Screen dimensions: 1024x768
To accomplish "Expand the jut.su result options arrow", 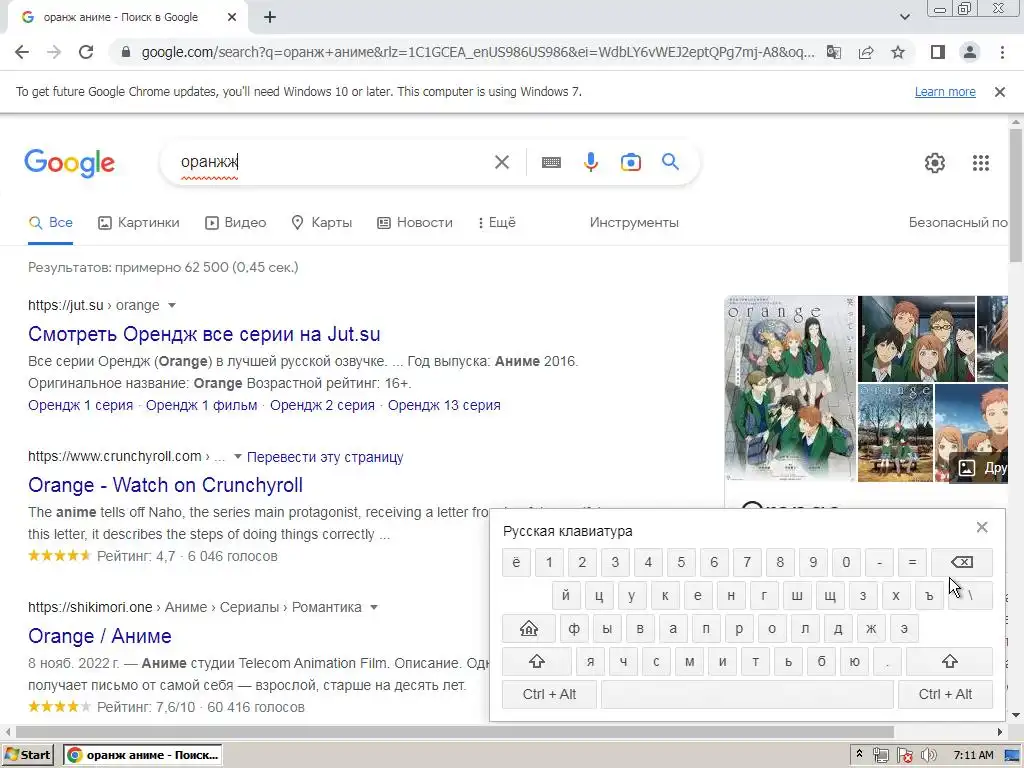I will tap(172, 305).
